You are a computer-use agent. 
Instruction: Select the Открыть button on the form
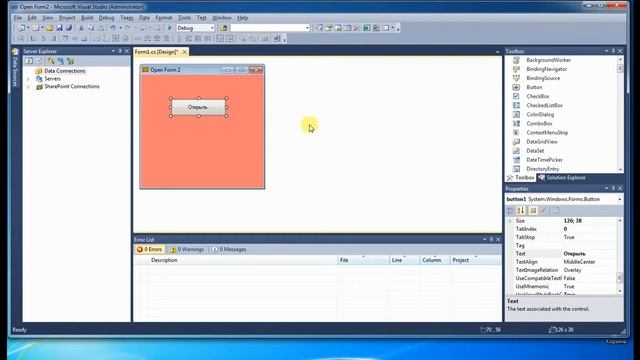pos(198,107)
